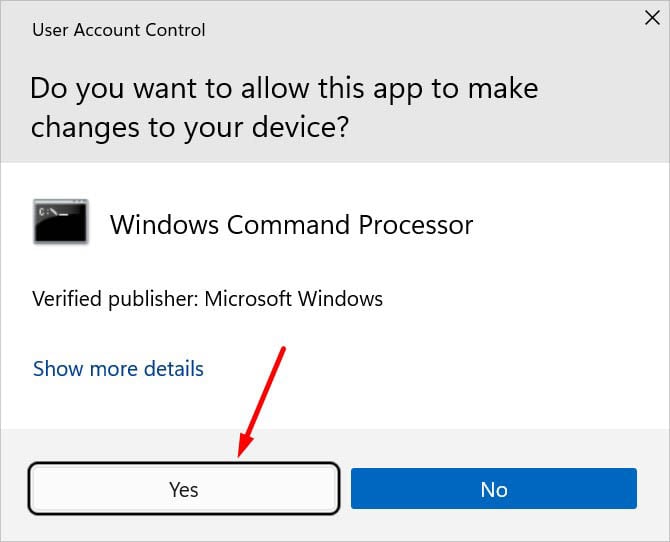
Task: Click the black console window icon
Action: point(60,222)
